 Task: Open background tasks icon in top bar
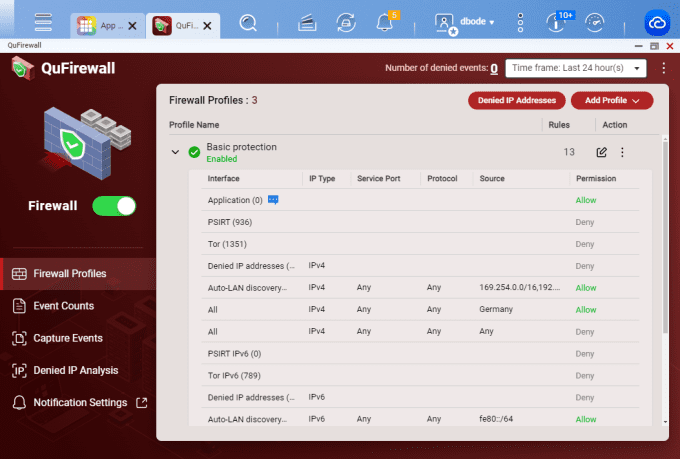[307, 23]
